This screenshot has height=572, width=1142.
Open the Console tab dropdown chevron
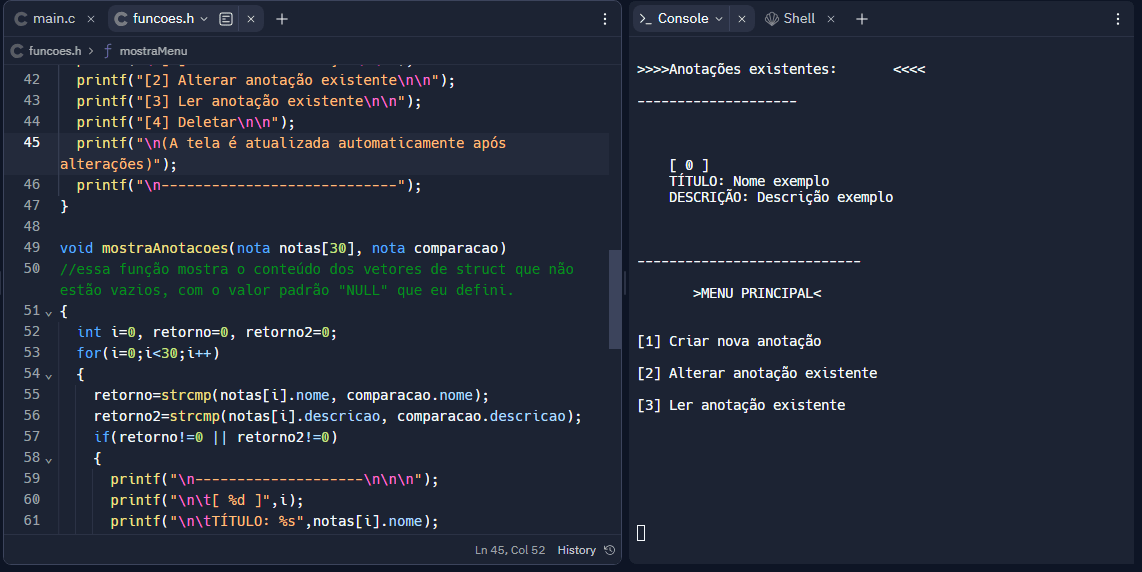719,19
